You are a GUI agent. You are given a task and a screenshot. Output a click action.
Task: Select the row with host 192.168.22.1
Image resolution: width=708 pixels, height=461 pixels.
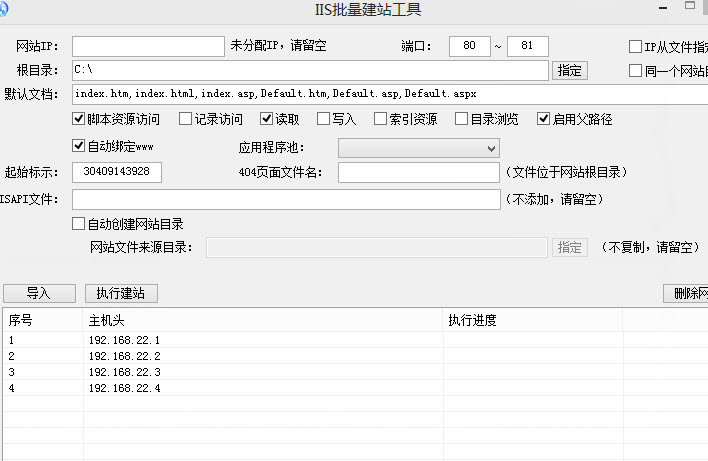click(x=356, y=340)
